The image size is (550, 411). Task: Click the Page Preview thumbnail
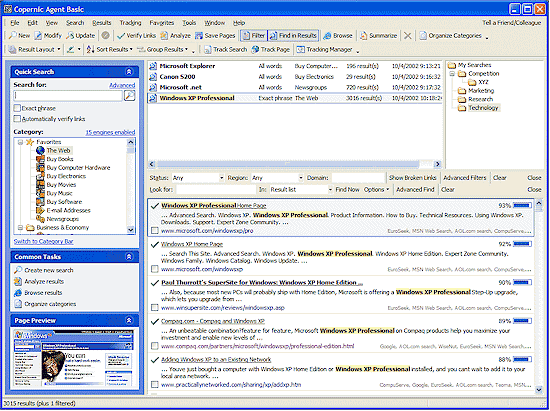(74, 358)
